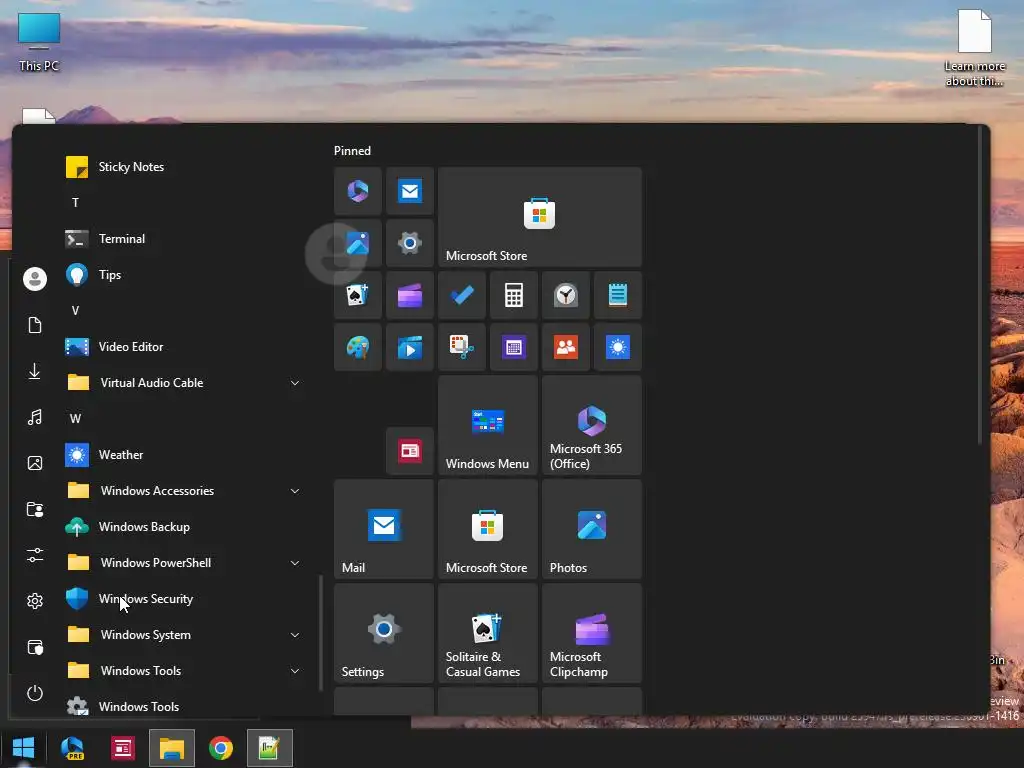This screenshot has height=768, width=1024.
Task: Open the Copilot small pinned tile
Action: [357, 191]
